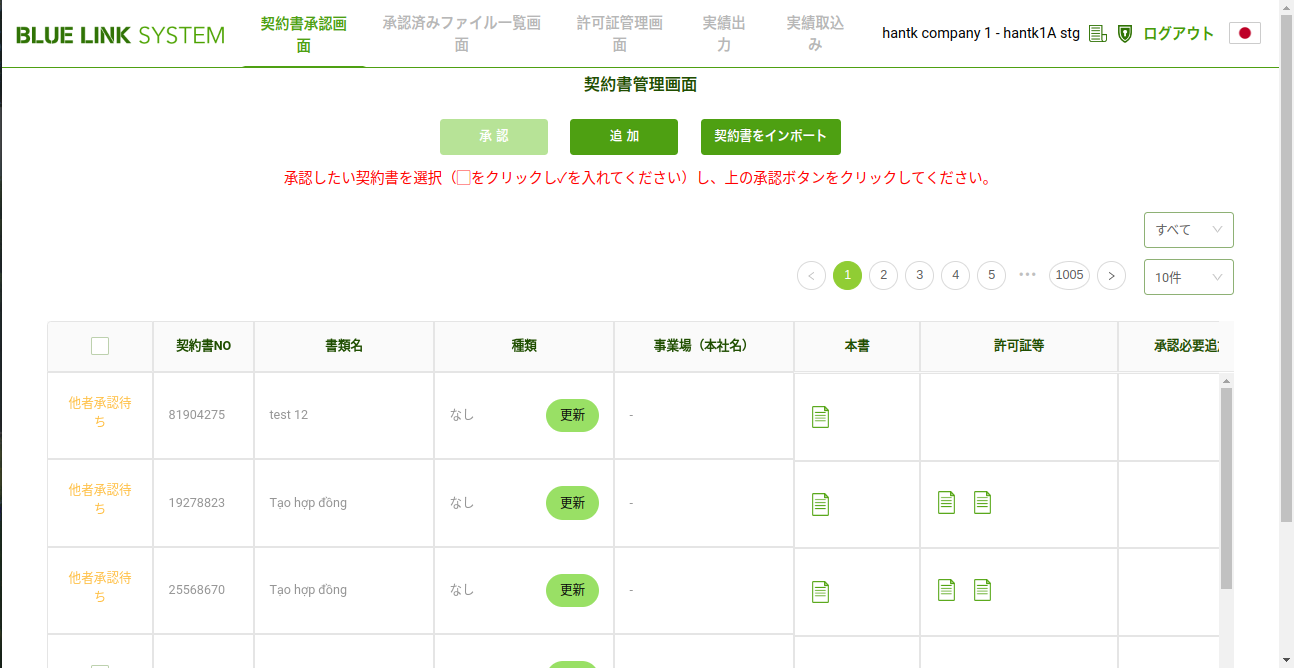Select the 実績取込み tab
Viewport: 1294px width, 668px height.
coord(815,34)
